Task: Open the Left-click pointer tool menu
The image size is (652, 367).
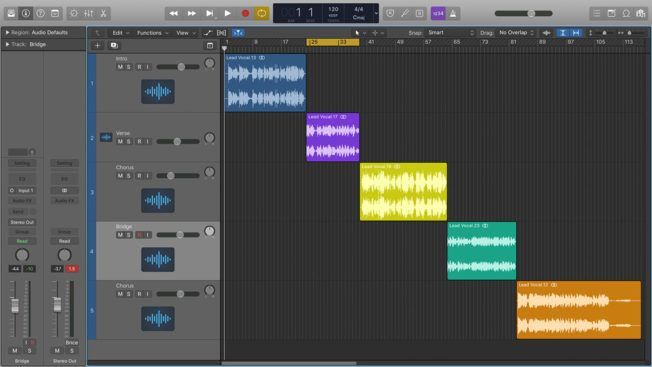Action: click(359, 33)
